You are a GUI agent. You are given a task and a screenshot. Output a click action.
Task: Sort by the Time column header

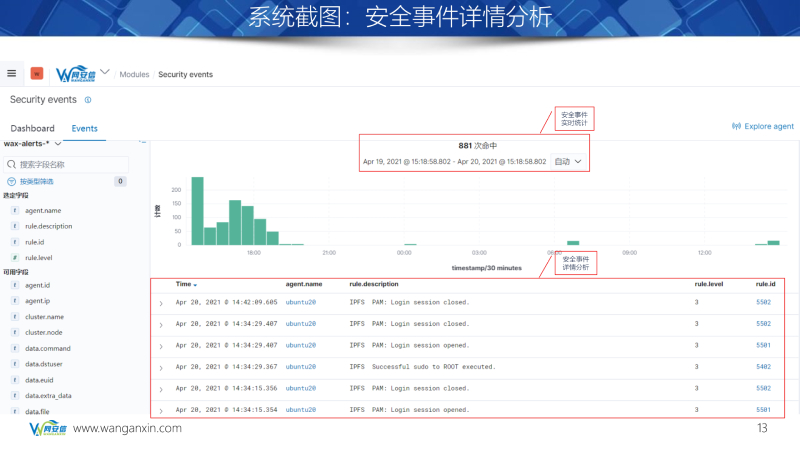(186, 284)
